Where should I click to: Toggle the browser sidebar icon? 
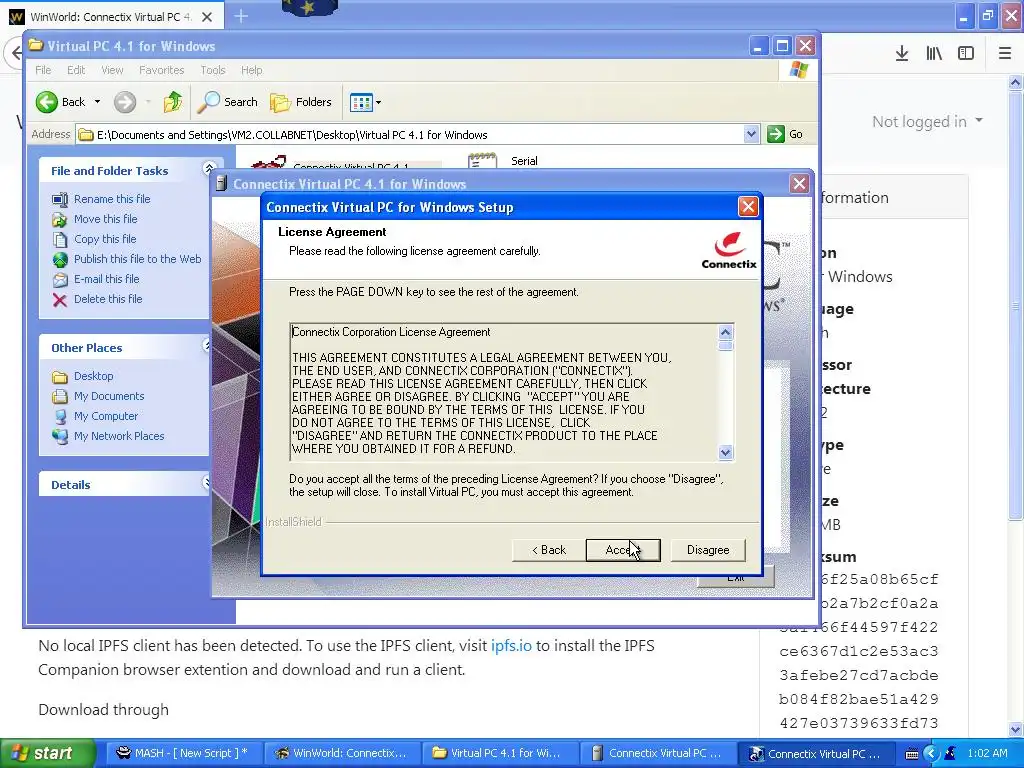pyautogui.click(x=966, y=54)
